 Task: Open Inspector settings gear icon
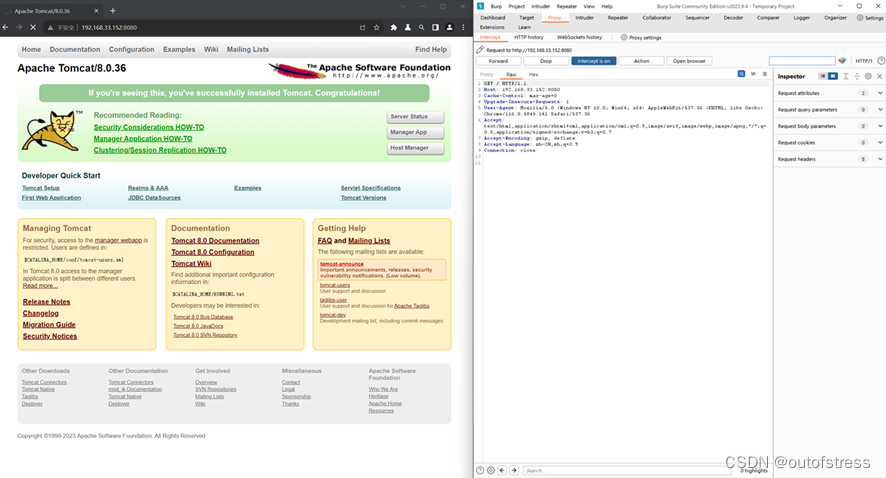pyautogui.click(x=868, y=76)
